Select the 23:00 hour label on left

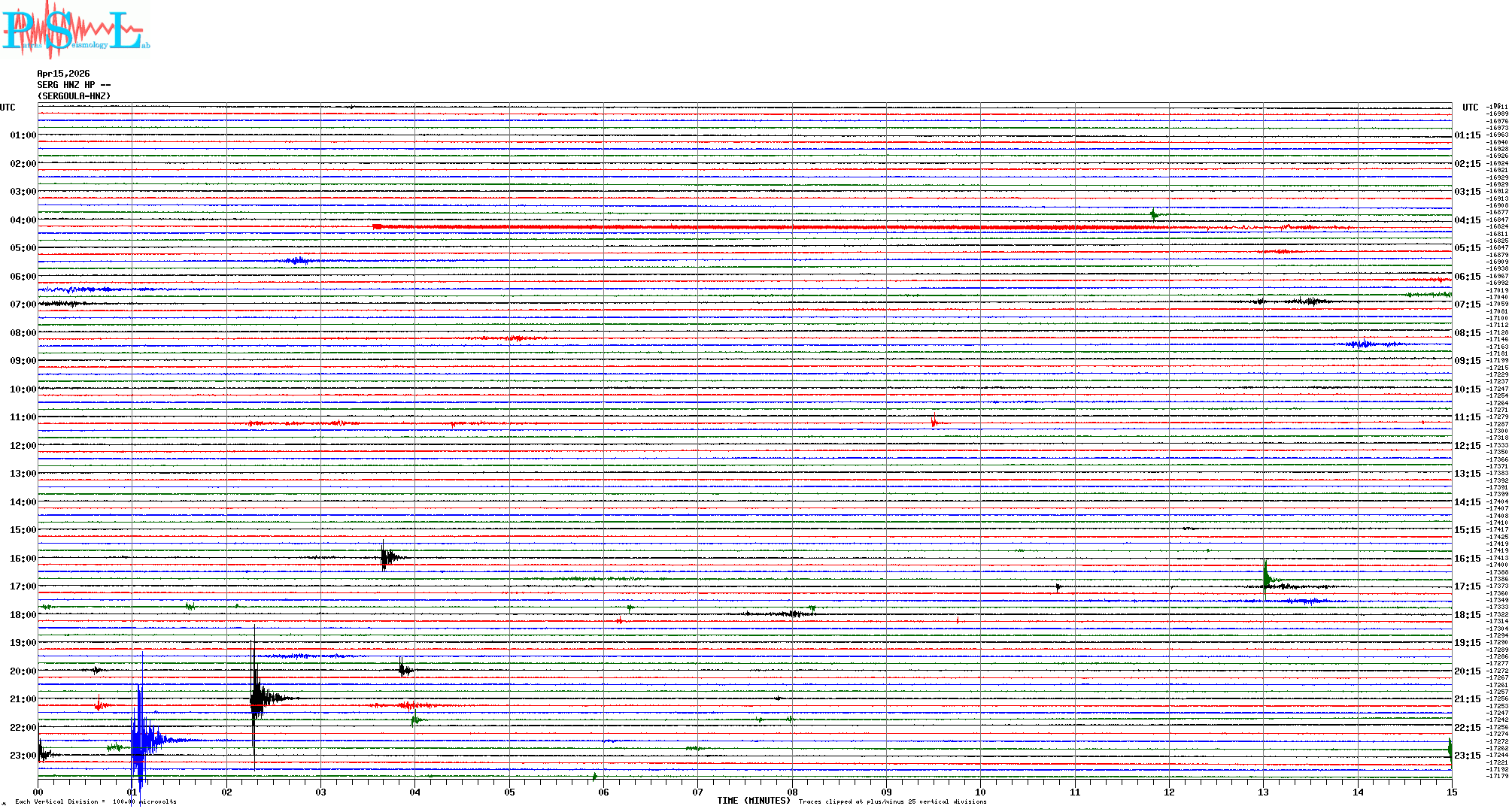pos(23,756)
